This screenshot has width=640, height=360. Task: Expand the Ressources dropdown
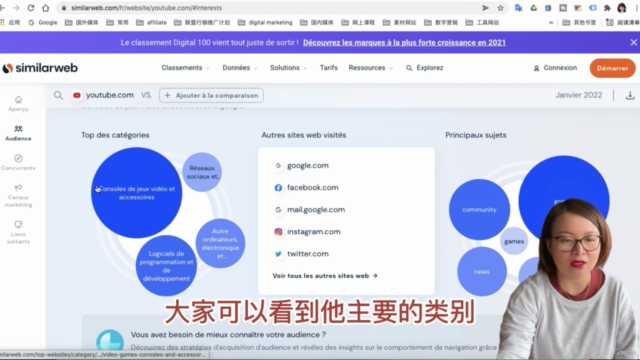tap(371, 68)
